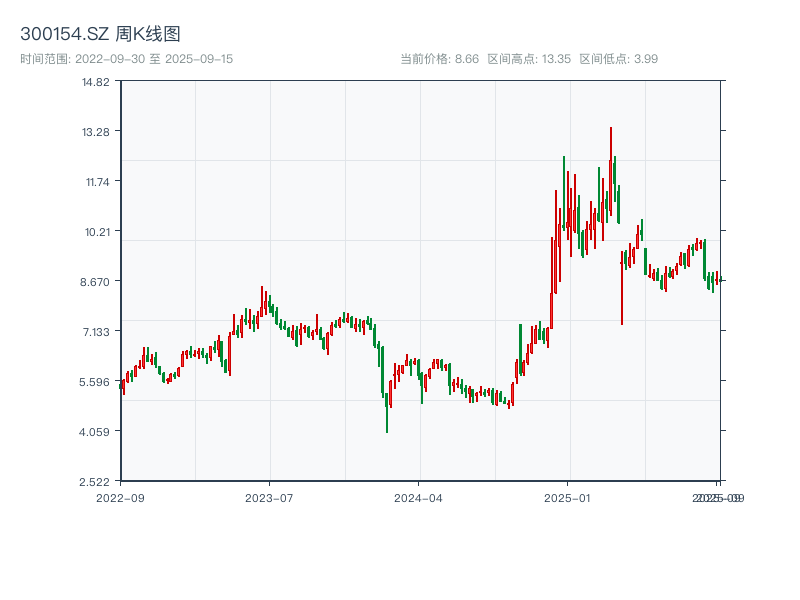Select the 5.596 y-axis price label
This screenshot has width=800, height=600.
(x=96, y=382)
